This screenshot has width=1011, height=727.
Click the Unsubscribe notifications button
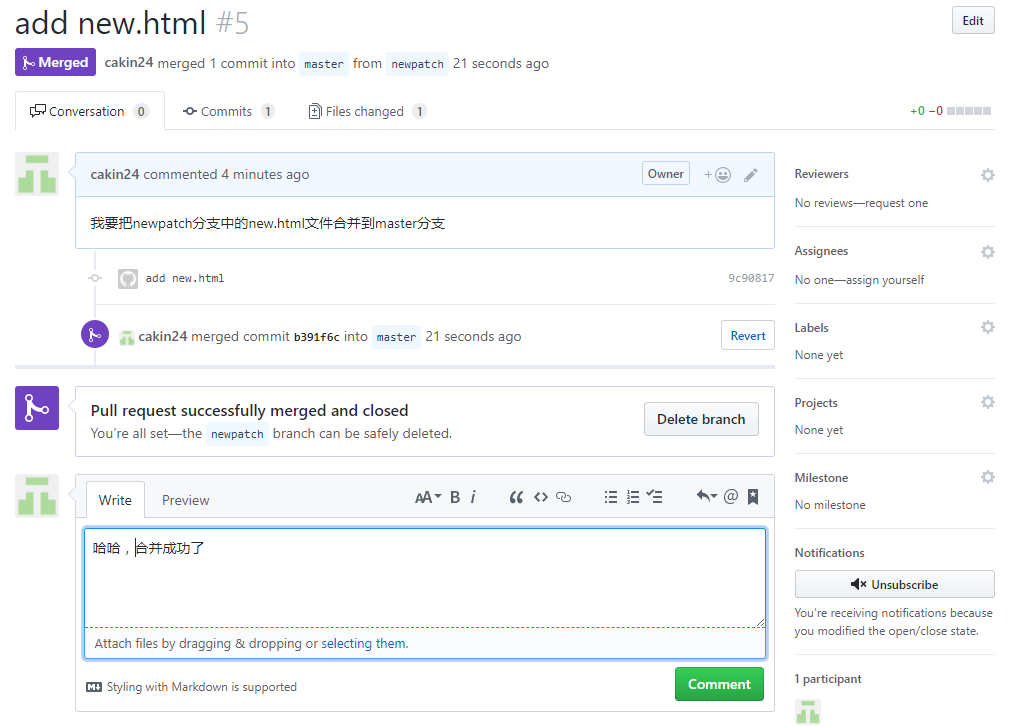click(894, 585)
